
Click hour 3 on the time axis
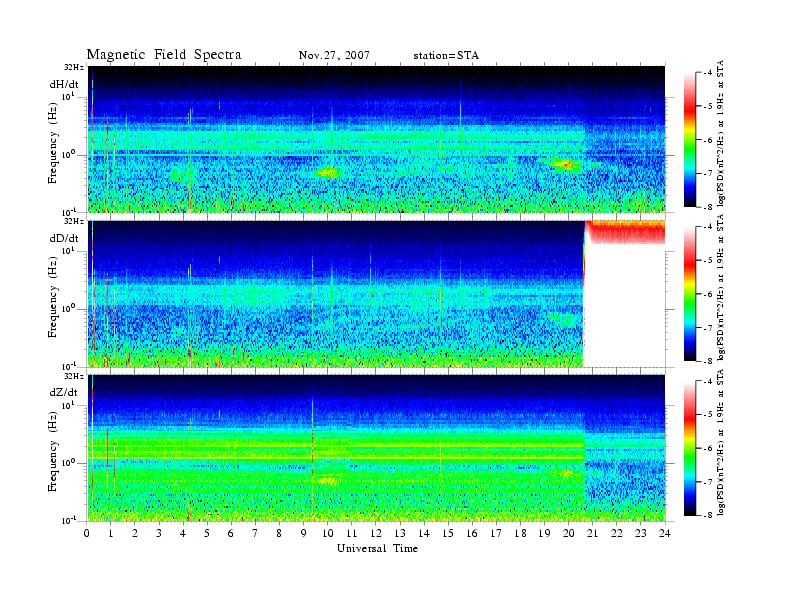click(159, 533)
